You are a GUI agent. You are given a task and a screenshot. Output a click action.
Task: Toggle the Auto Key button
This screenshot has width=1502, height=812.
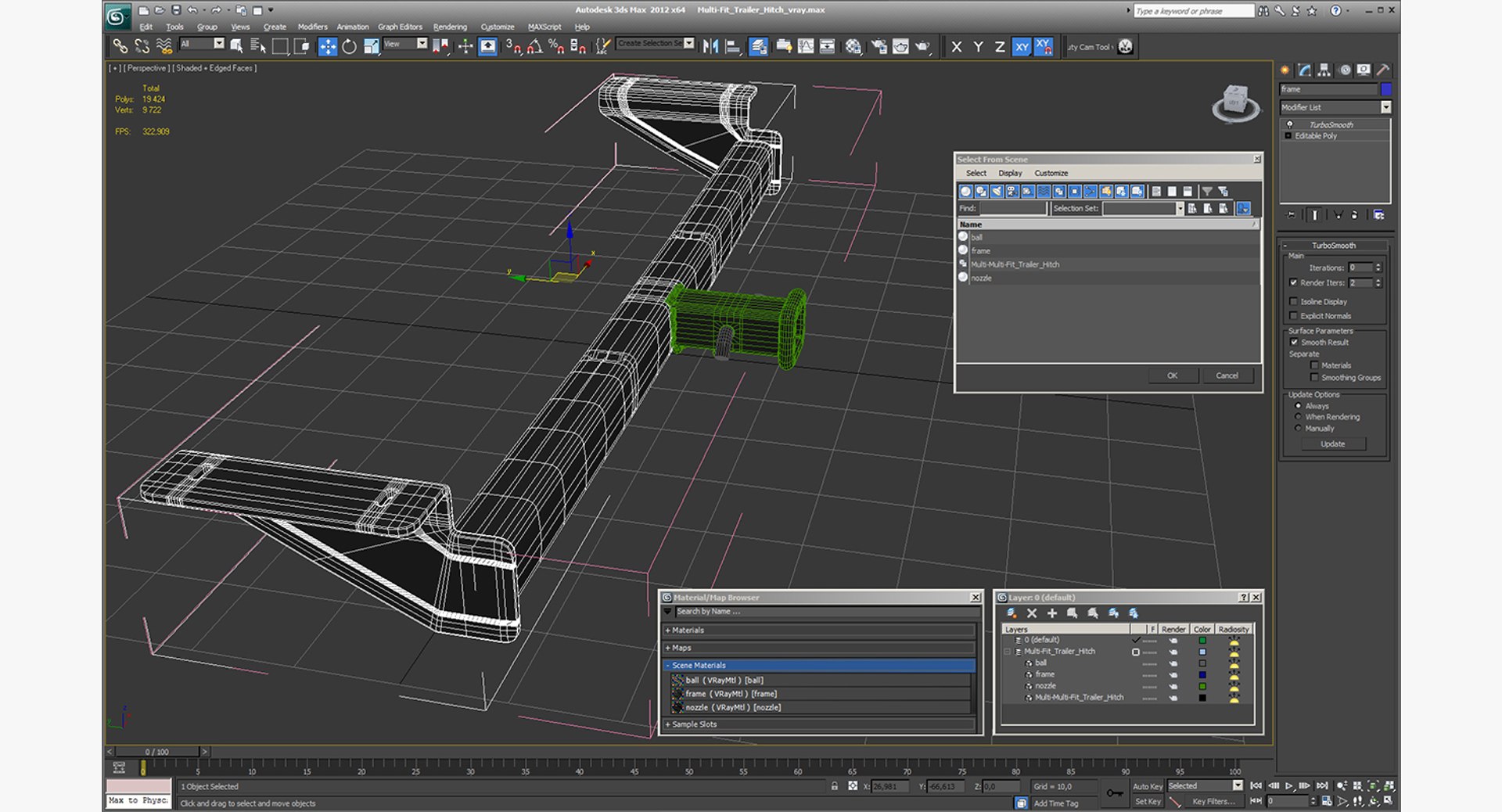tap(1147, 786)
